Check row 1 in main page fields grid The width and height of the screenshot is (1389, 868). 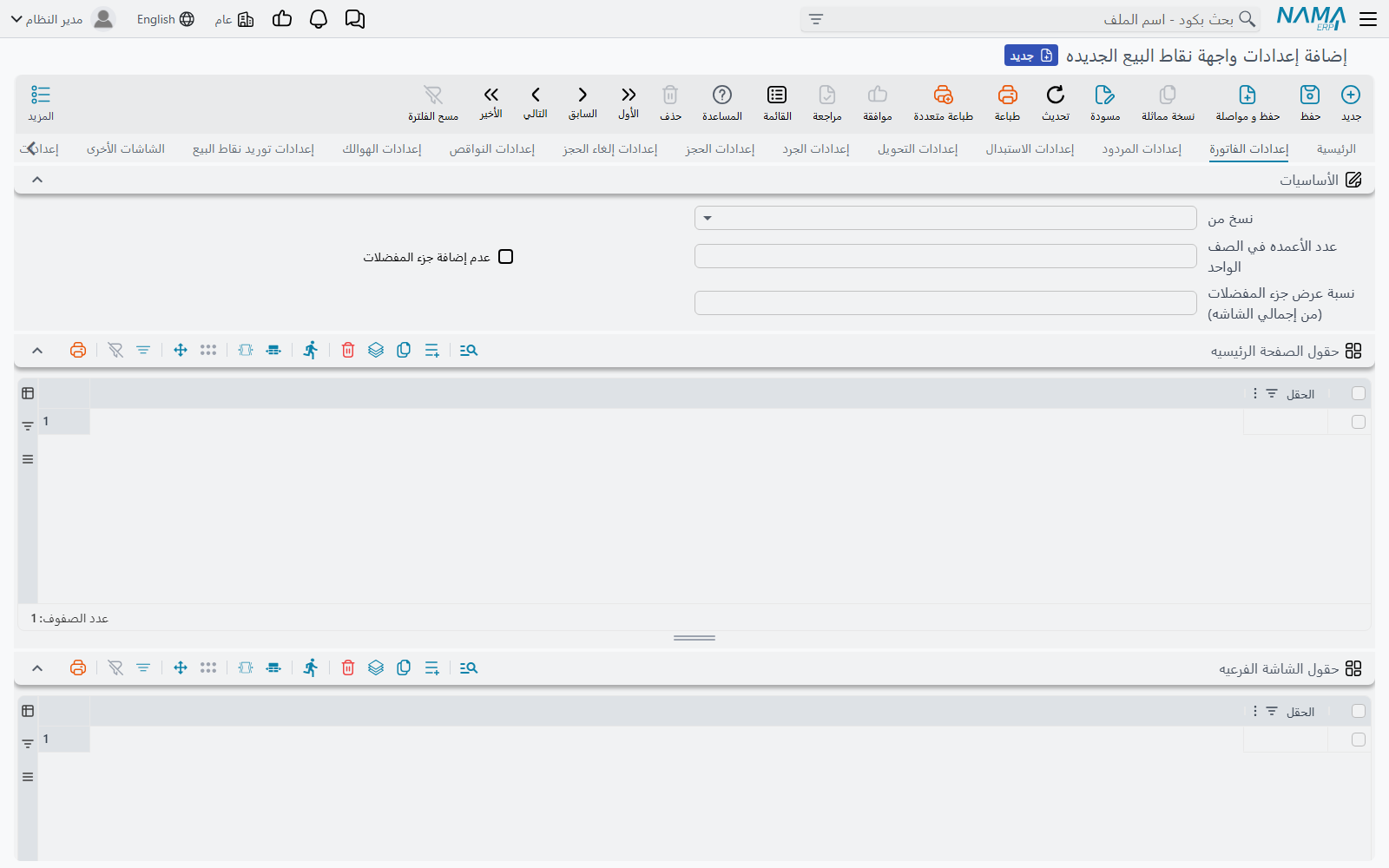(x=1359, y=422)
